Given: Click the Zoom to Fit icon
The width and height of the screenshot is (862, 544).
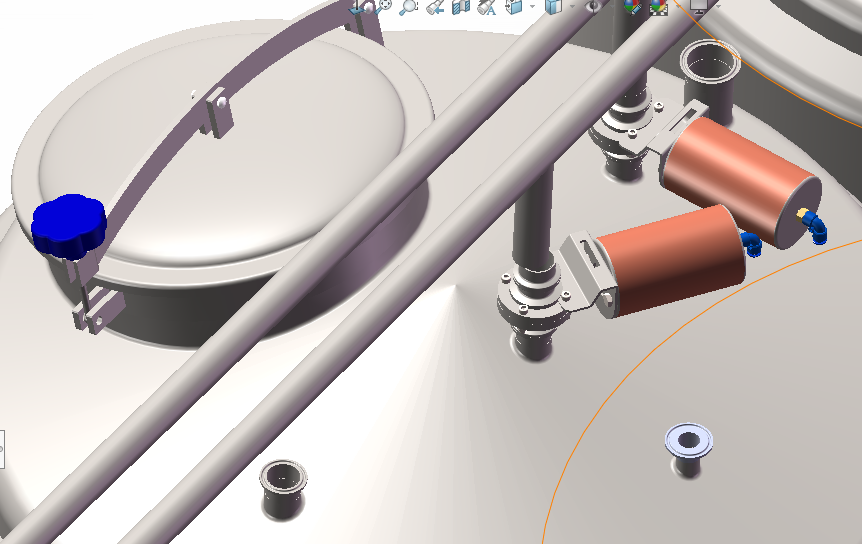Looking at the screenshot, I should click(x=384, y=5).
